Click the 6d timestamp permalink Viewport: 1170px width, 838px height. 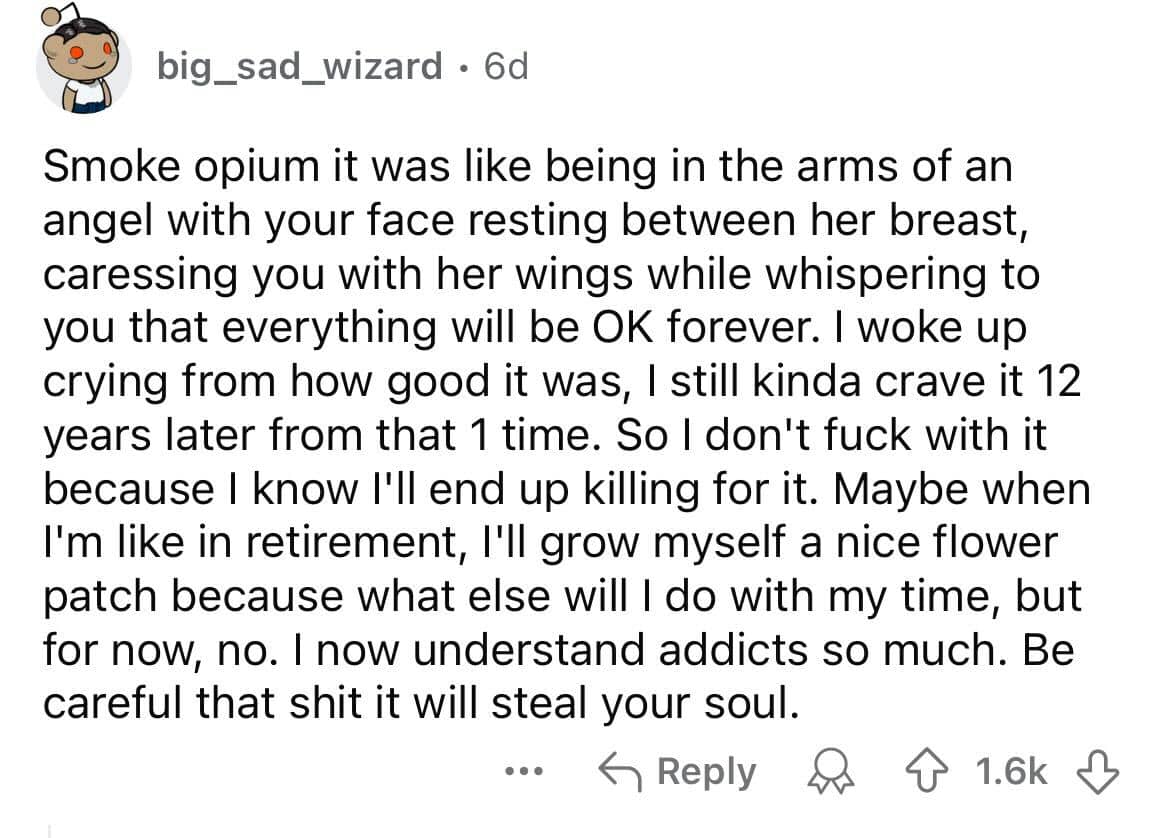(505, 67)
